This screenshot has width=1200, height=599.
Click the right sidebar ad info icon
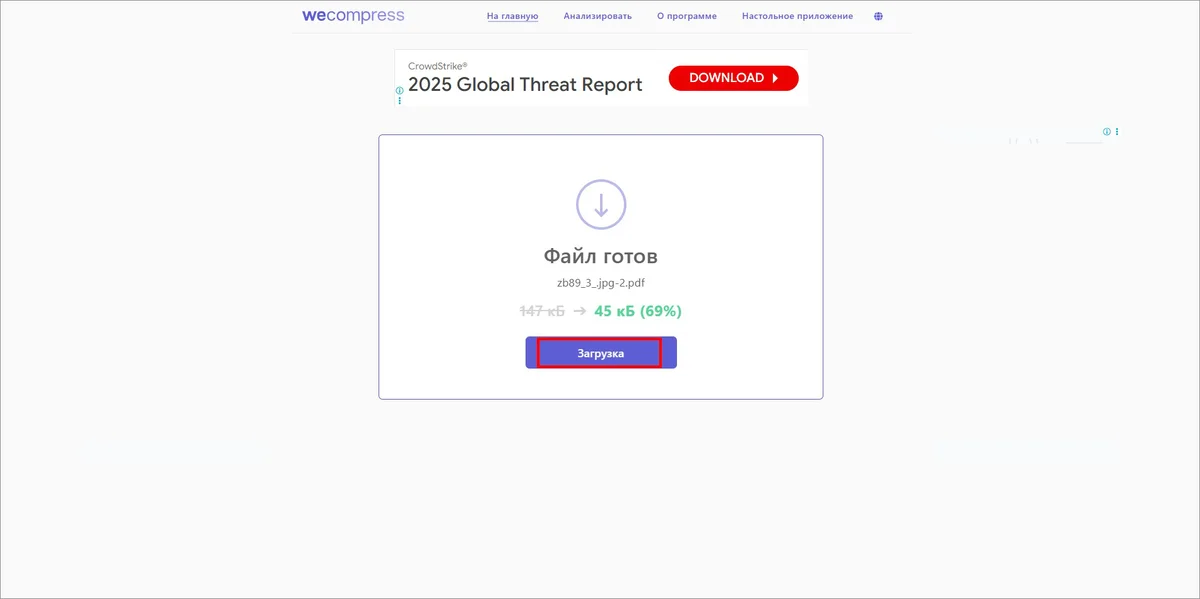(x=1107, y=132)
